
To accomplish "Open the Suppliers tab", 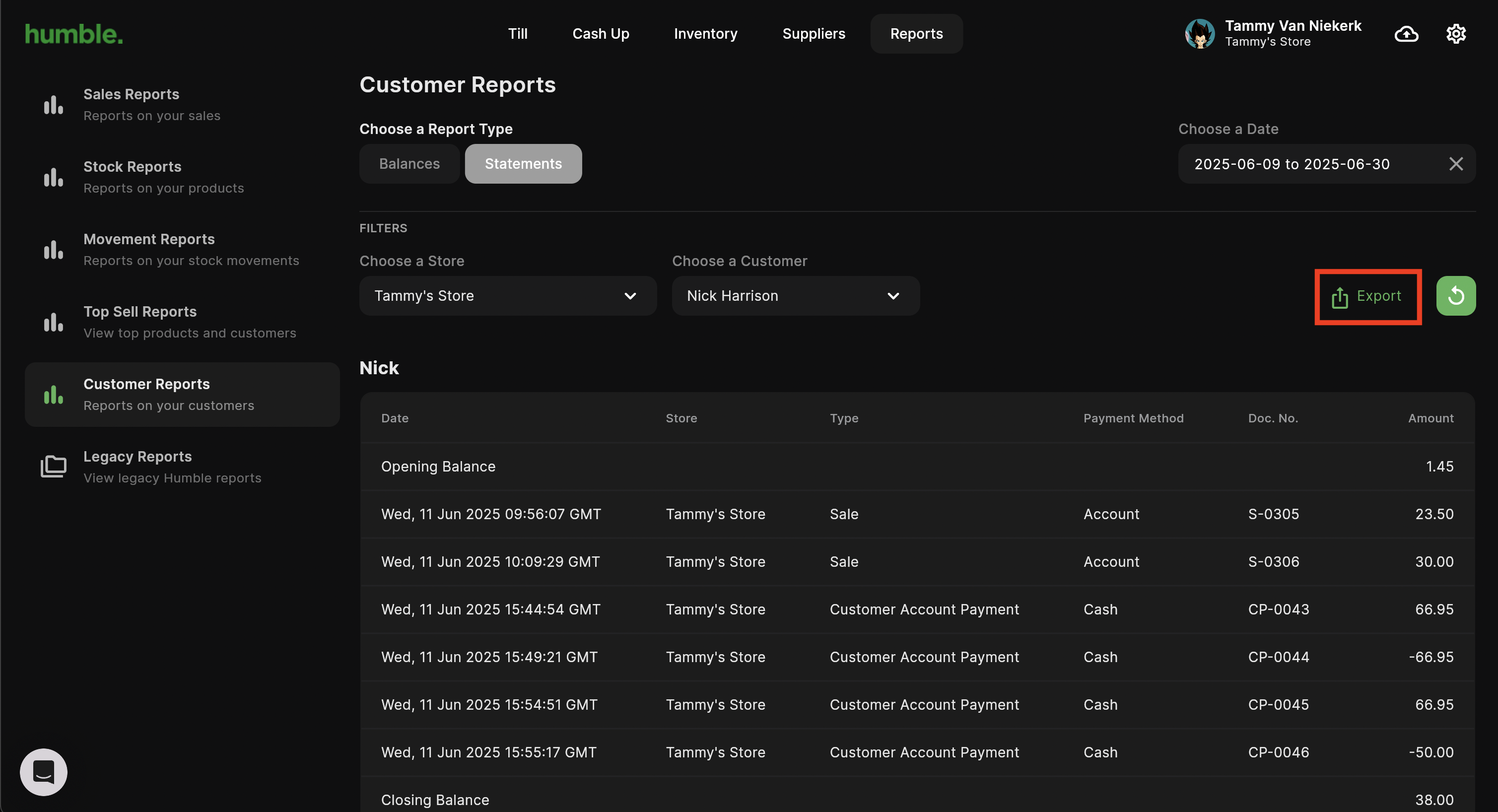I will (814, 34).
